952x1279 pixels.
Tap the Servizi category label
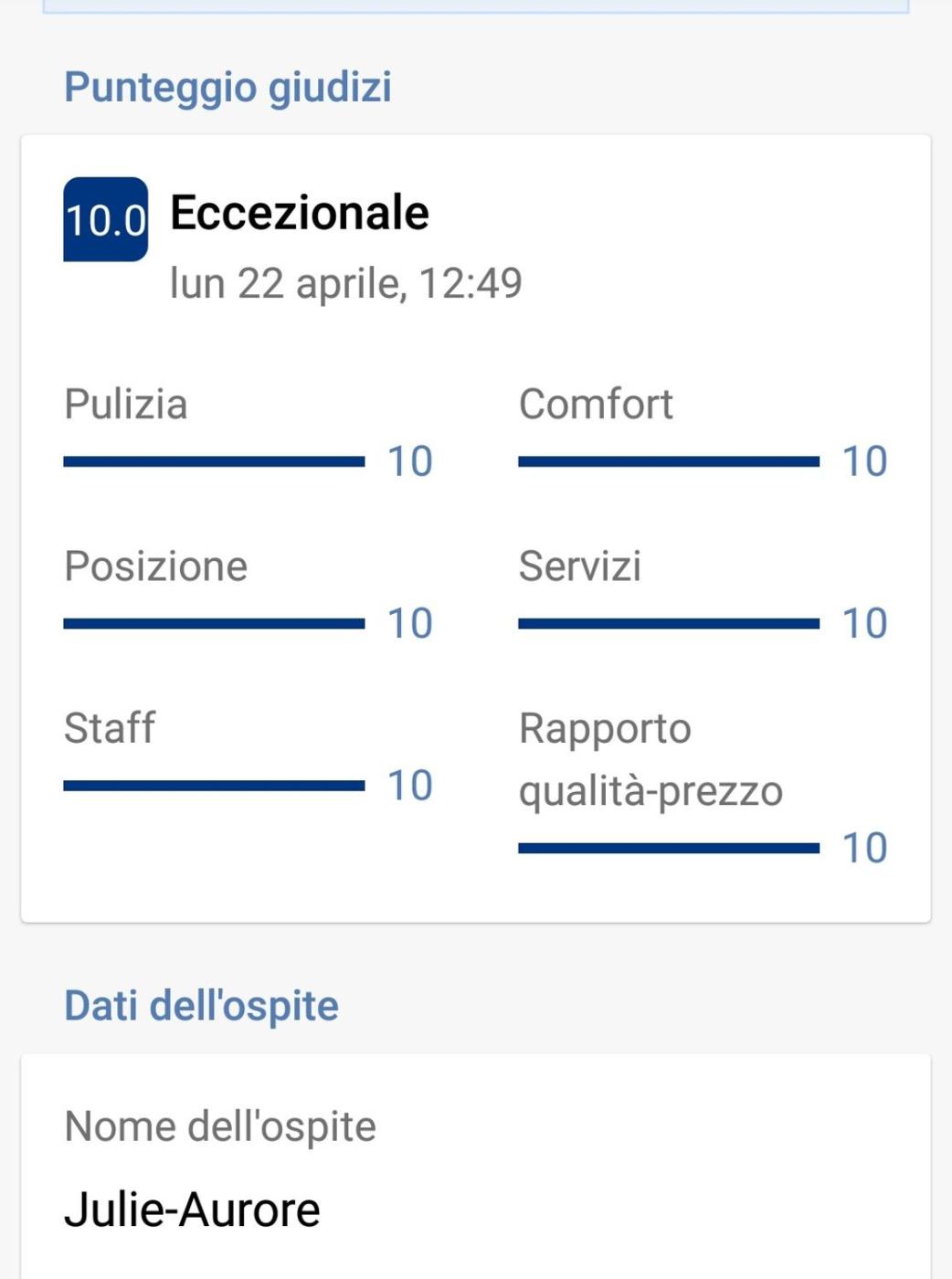(x=580, y=566)
